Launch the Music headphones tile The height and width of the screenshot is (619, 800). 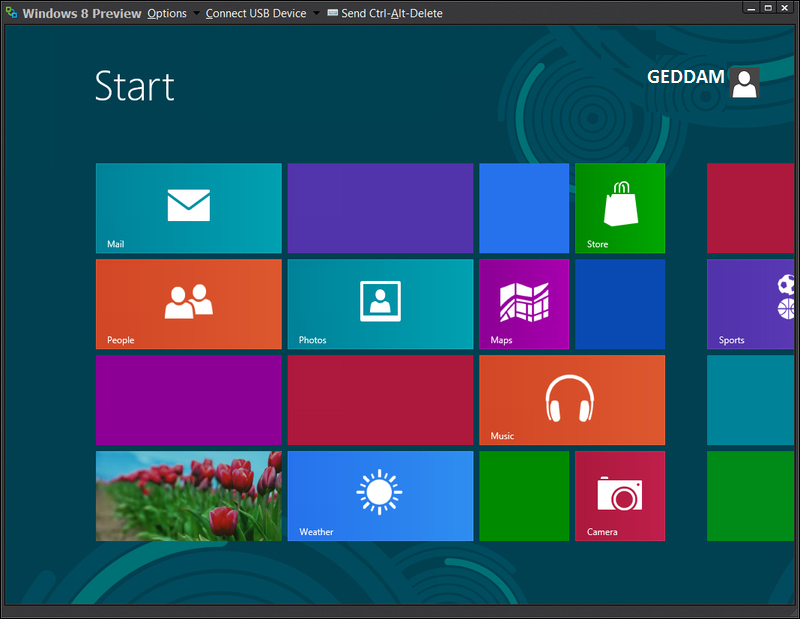pos(572,400)
